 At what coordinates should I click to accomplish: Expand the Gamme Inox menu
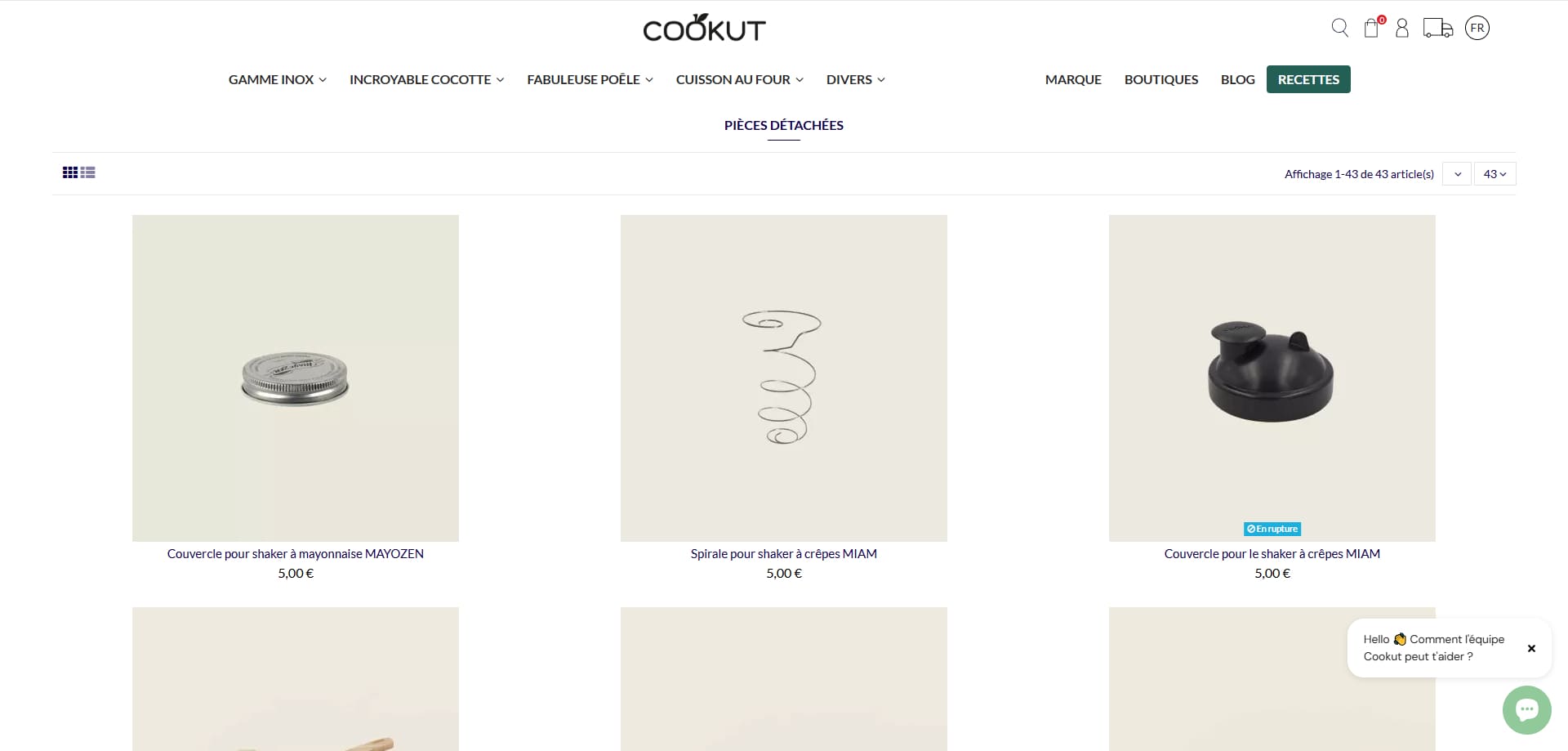pos(278,79)
